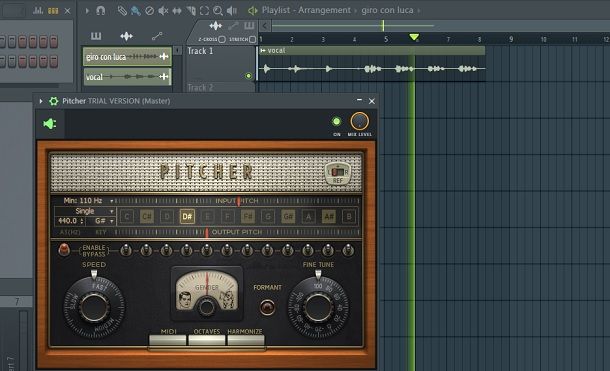Viewport: 610px width, 371px height.
Task: Click the green speaker icon before Playlist title
Action: click(x=252, y=10)
